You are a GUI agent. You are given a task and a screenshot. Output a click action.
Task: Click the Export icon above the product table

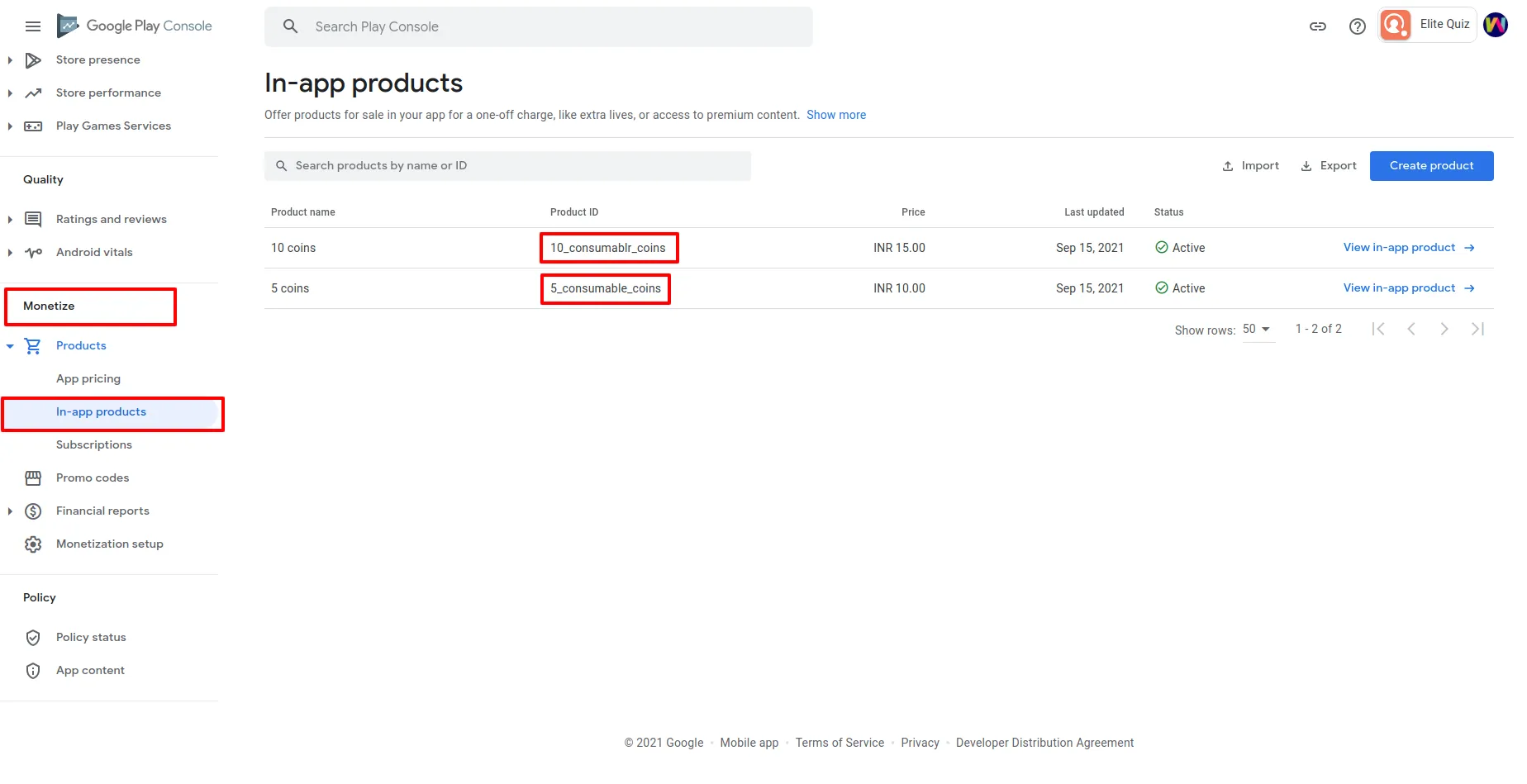tap(1306, 165)
